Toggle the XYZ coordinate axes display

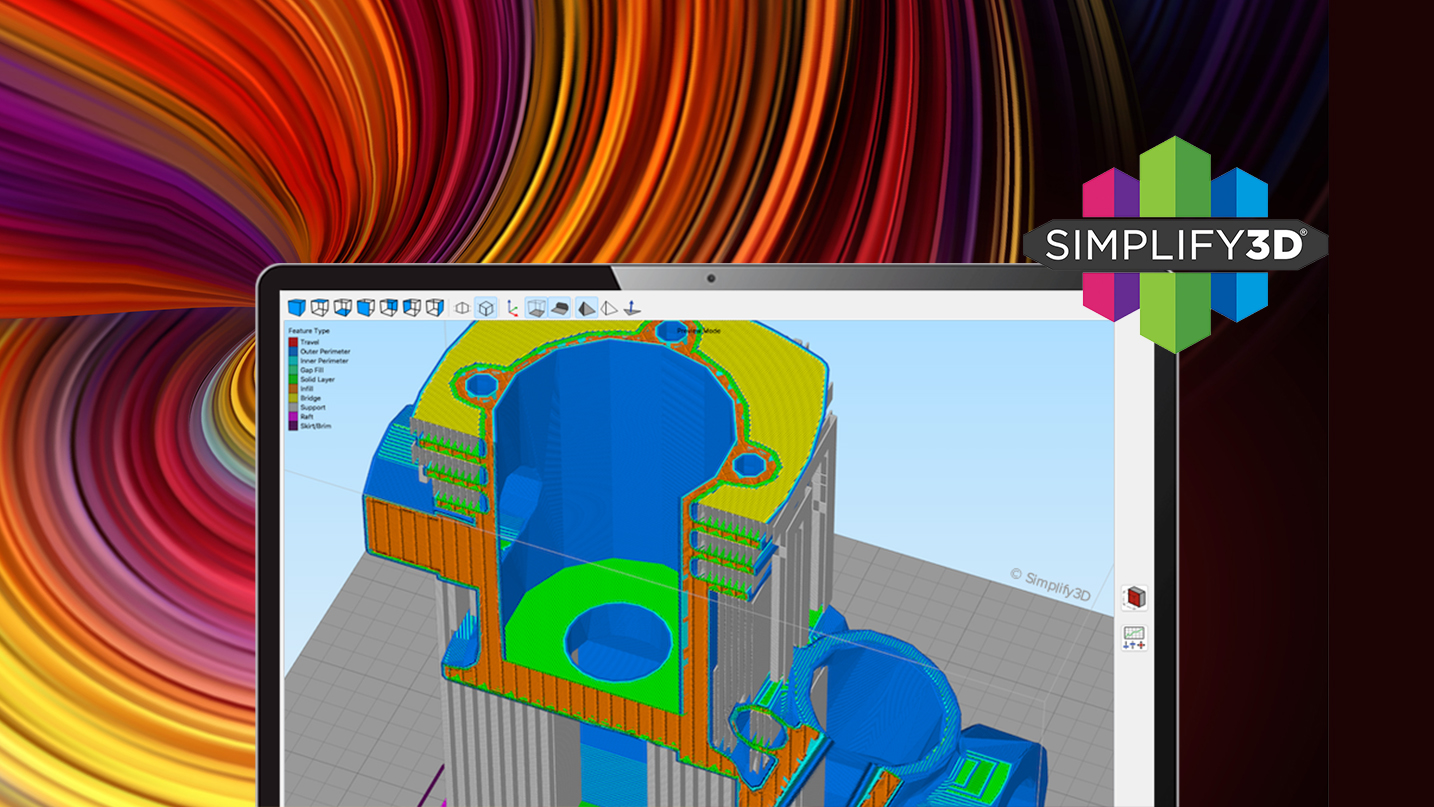[512, 308]
